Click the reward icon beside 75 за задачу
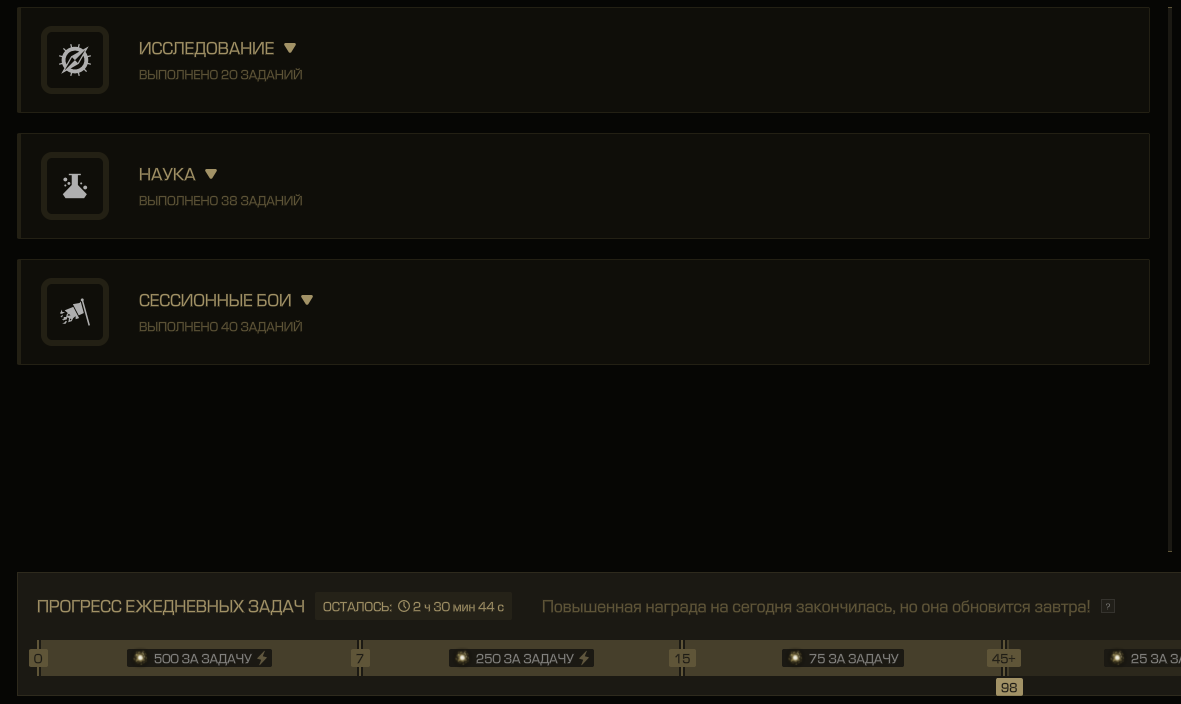 coord(795,658)
